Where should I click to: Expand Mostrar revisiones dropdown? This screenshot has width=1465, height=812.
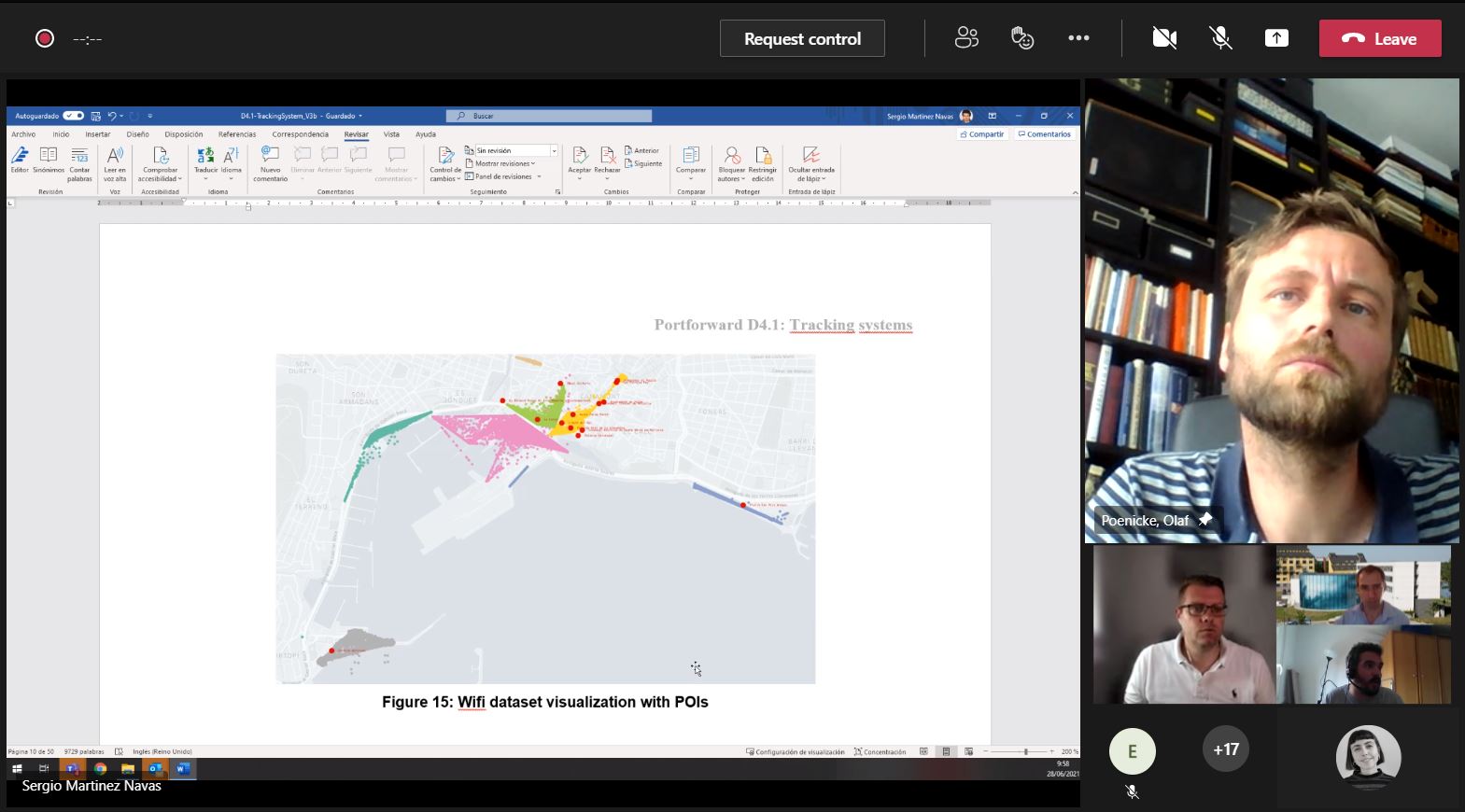[x=500, y=163]
